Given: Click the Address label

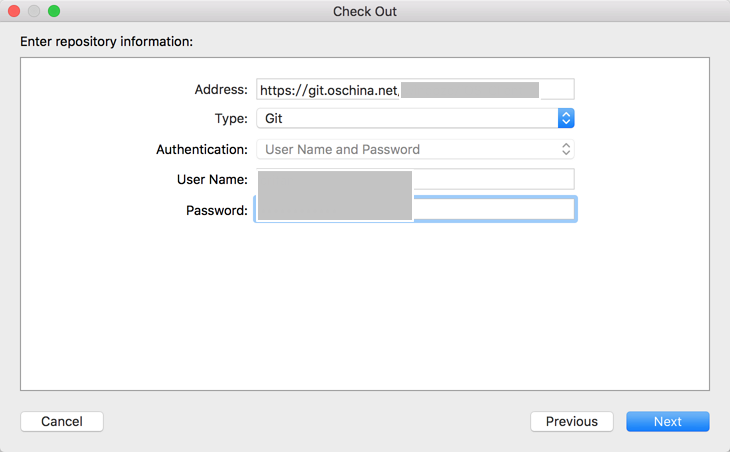Looking at the screenshot, I should click(x=221, y=89).
